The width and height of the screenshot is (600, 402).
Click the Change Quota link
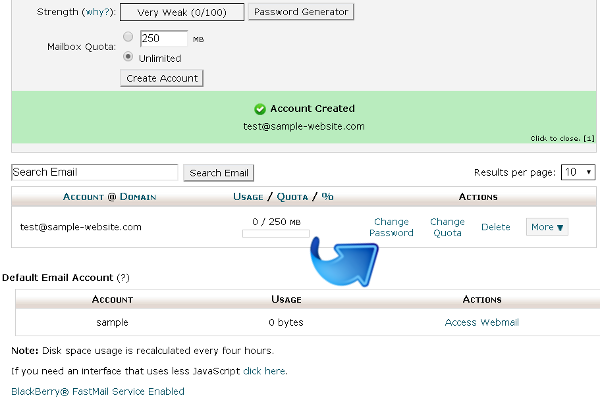tap(447, 227)
